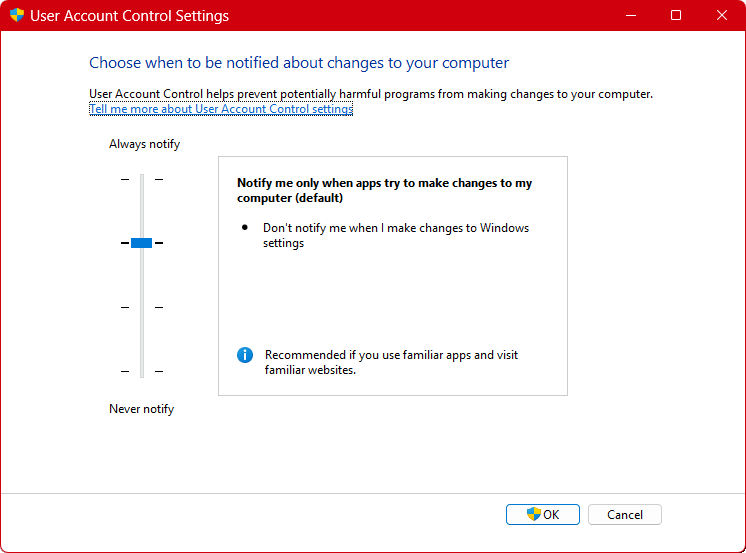Click the 'Choose when to be notified' heading
Image resolution: width=746 pixels, height=553 pixels.
click(x=299, y=63)
